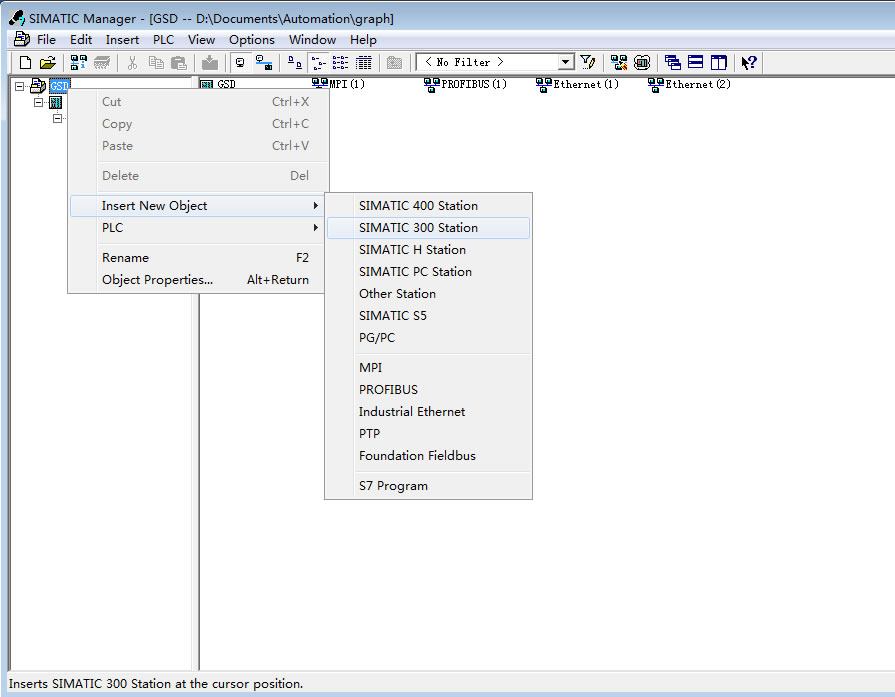Viewport: 895px width, 697px height.
Task: Click the S7 Memory Card toolbar icon
Action: coord(102,62)
